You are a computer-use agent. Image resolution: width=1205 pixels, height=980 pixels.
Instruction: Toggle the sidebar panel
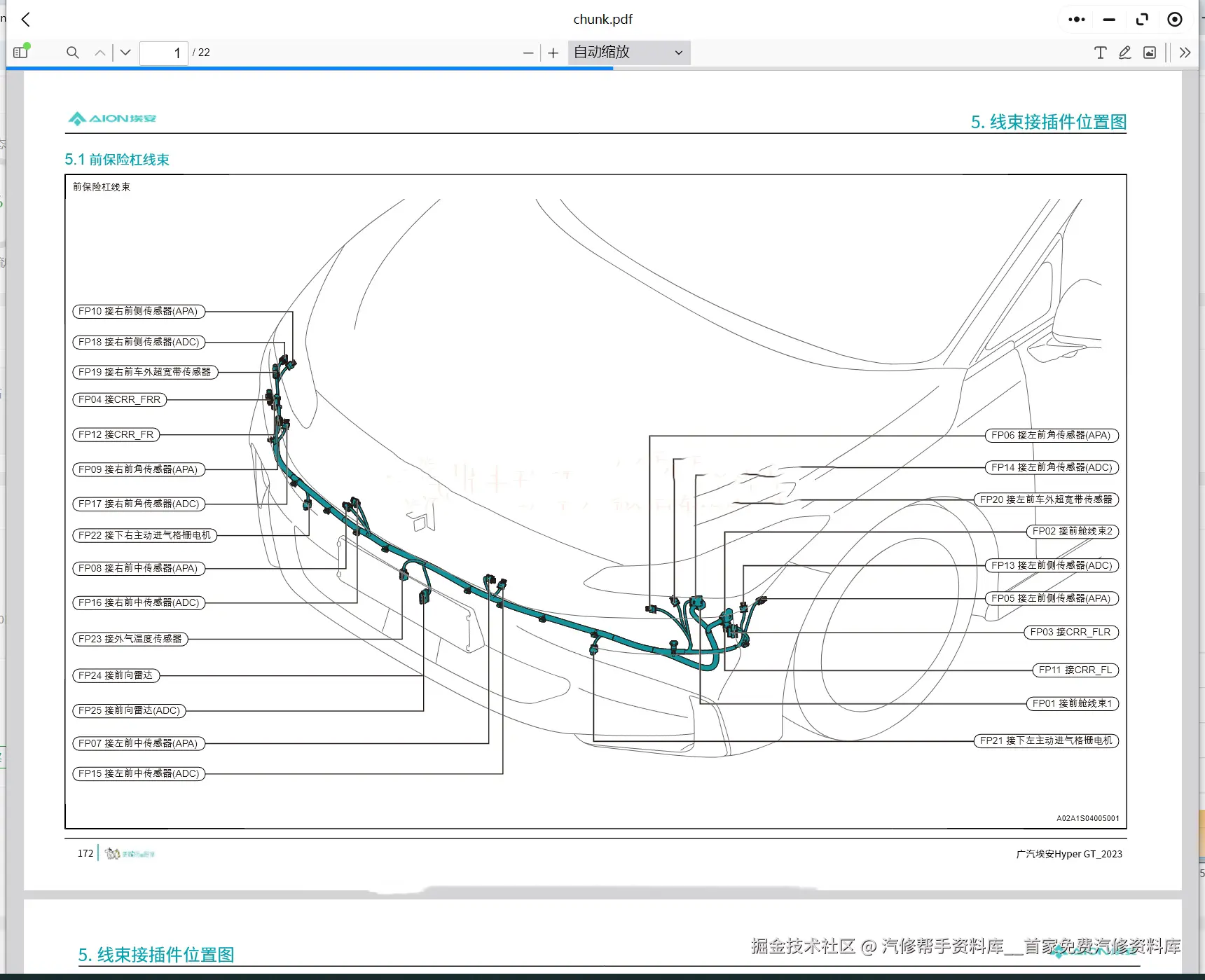click(20, 53)
